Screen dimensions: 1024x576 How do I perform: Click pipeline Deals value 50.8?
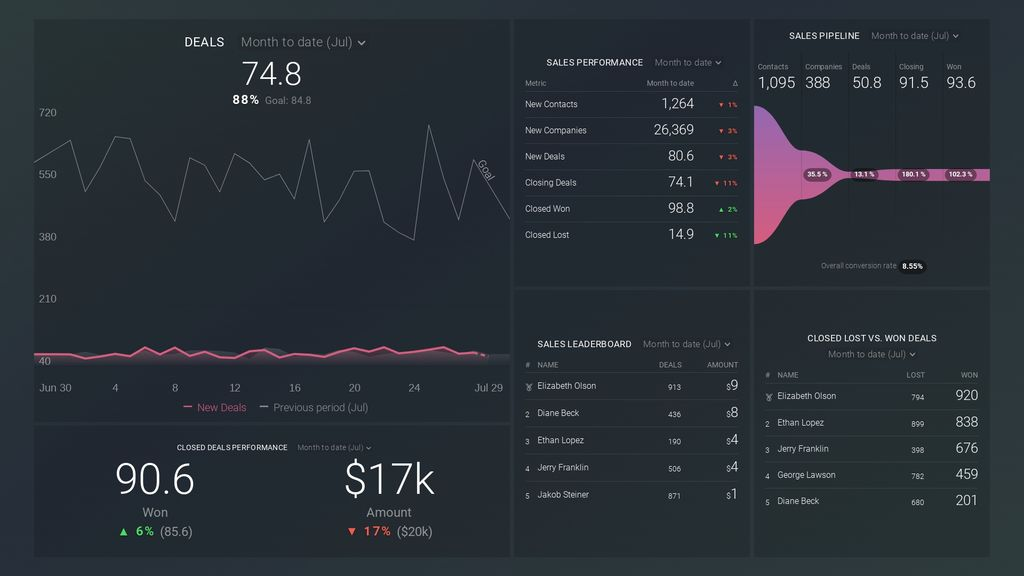pyautogui.click(x=867, y=83)
